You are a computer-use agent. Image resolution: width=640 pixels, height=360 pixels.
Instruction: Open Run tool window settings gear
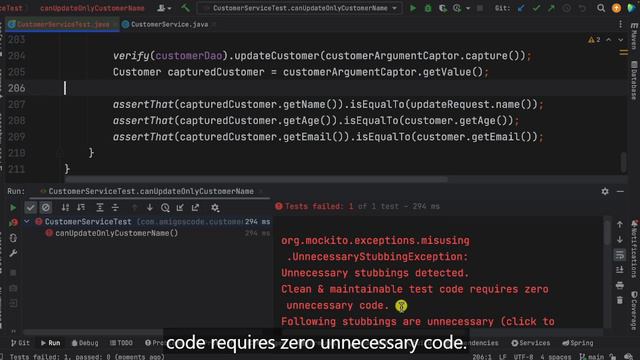(605, 191)
